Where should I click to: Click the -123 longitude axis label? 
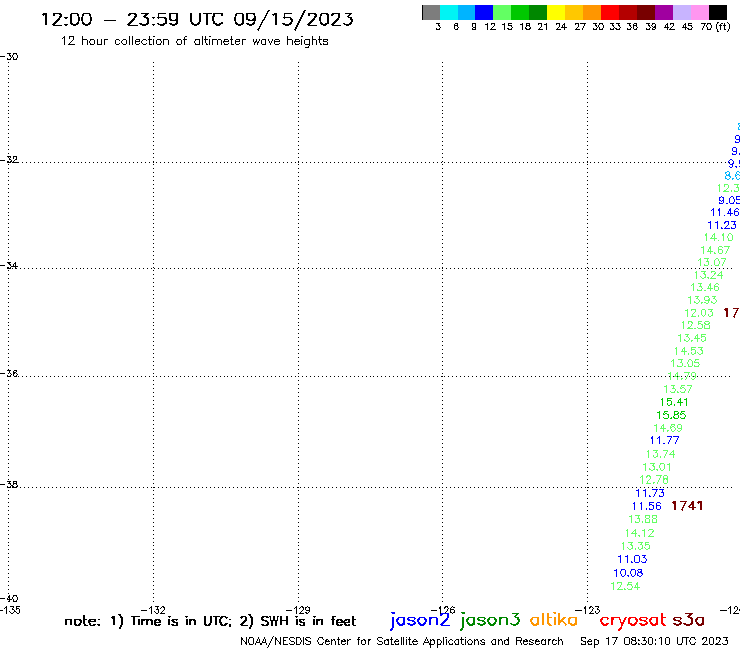588,610
